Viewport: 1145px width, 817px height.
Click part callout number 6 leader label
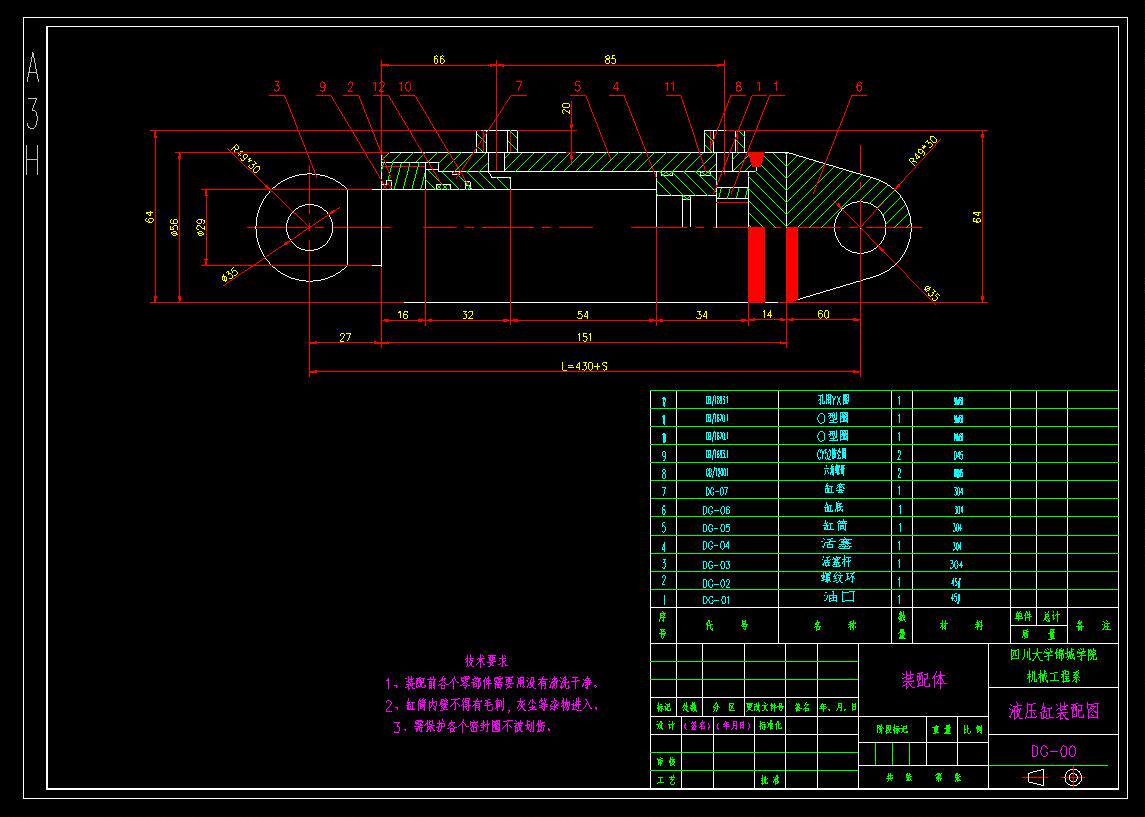click(x=859, y=86)
